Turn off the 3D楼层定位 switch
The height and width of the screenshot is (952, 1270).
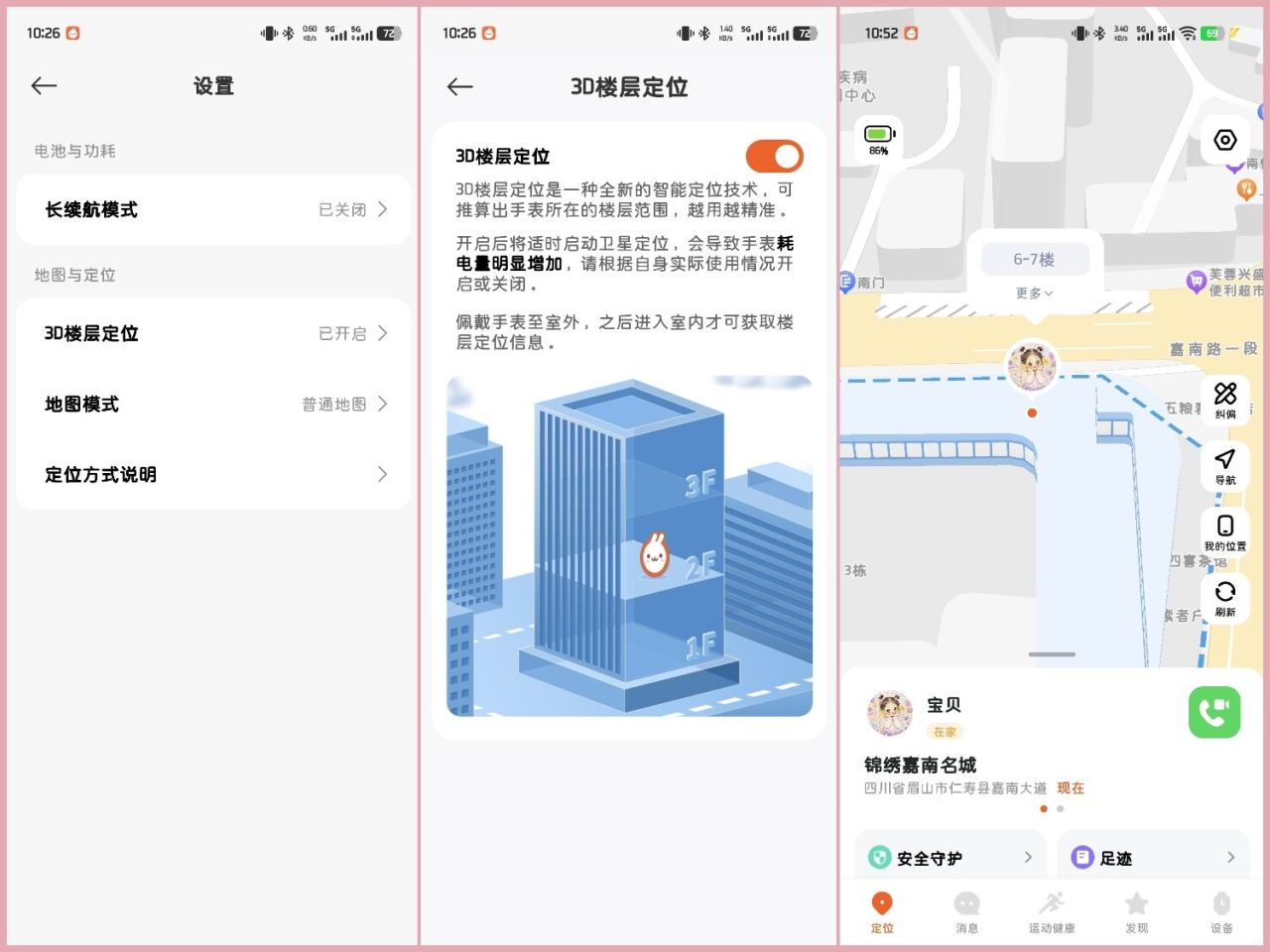click(774, 157)
